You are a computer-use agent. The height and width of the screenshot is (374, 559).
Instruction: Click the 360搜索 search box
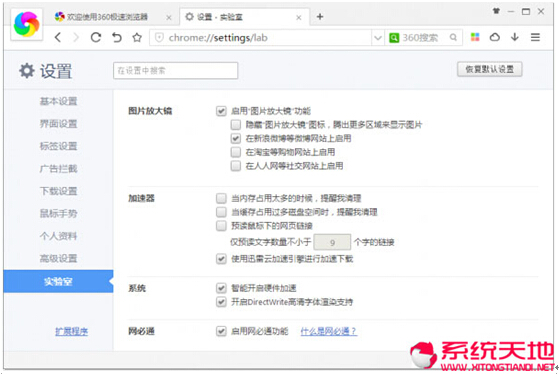point(424,37)
